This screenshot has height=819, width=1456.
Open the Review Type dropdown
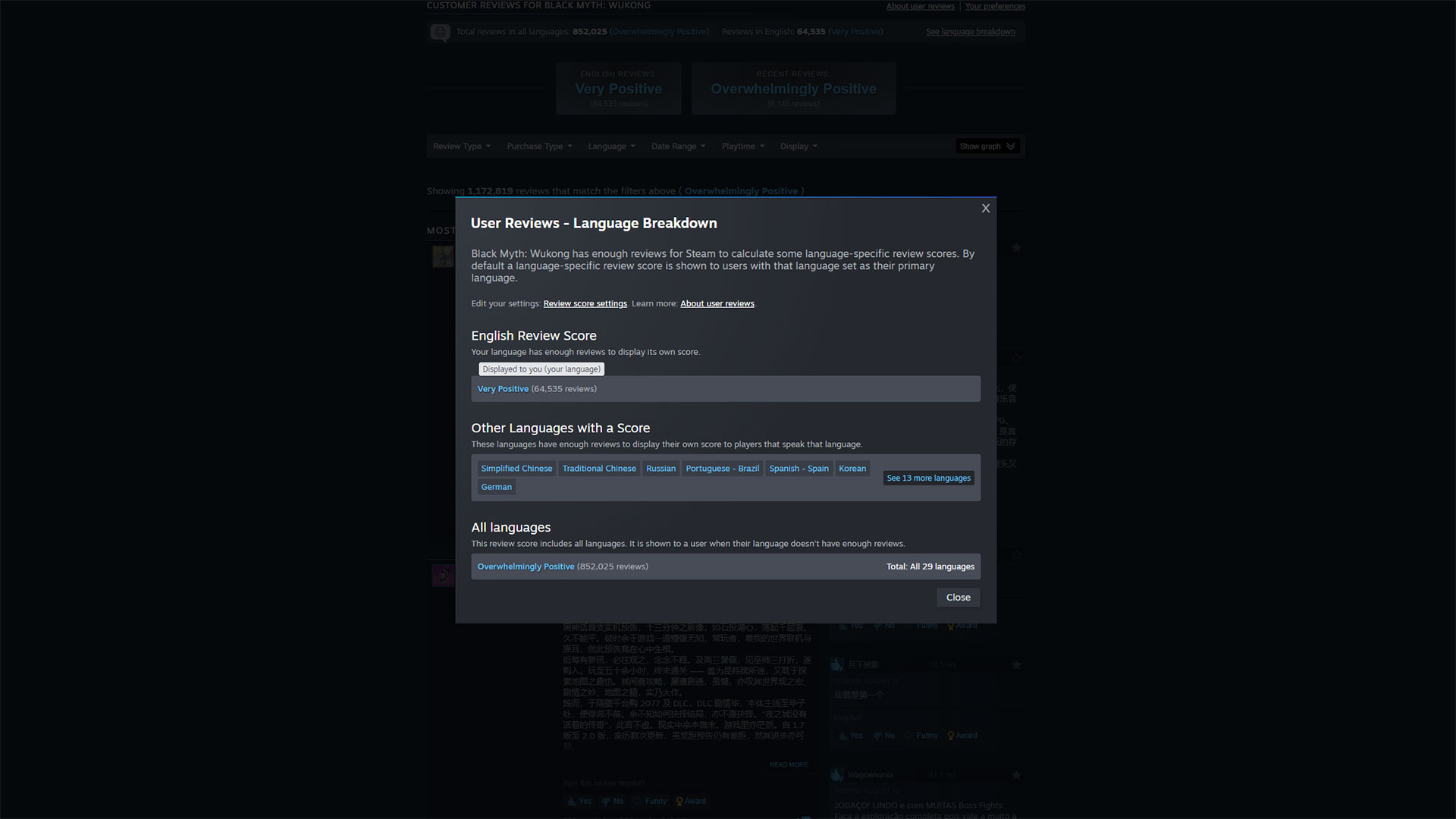461,146
